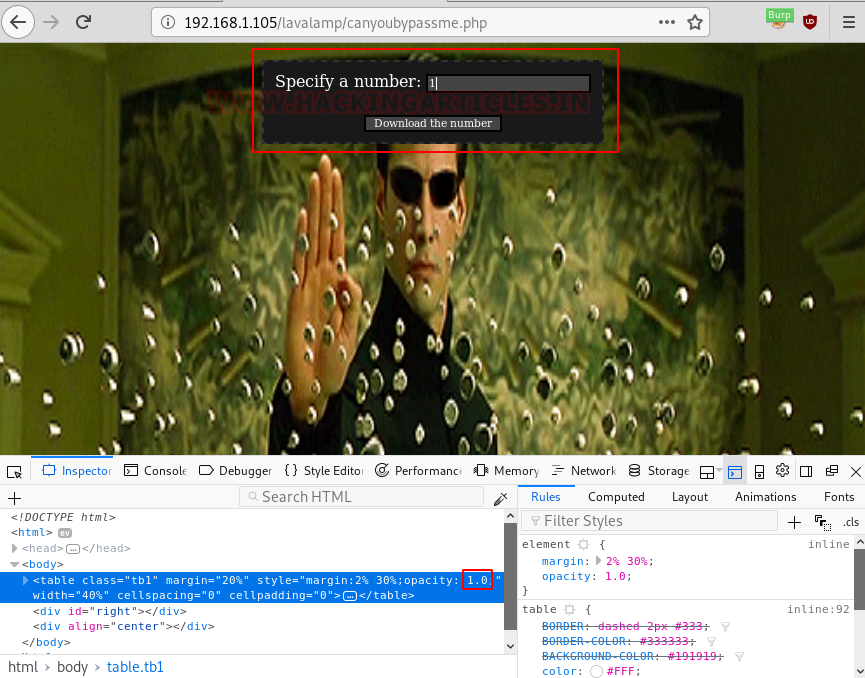
Task: Click the plus icon to create new node
Action: pyautogui.click(x=14, y=498)
